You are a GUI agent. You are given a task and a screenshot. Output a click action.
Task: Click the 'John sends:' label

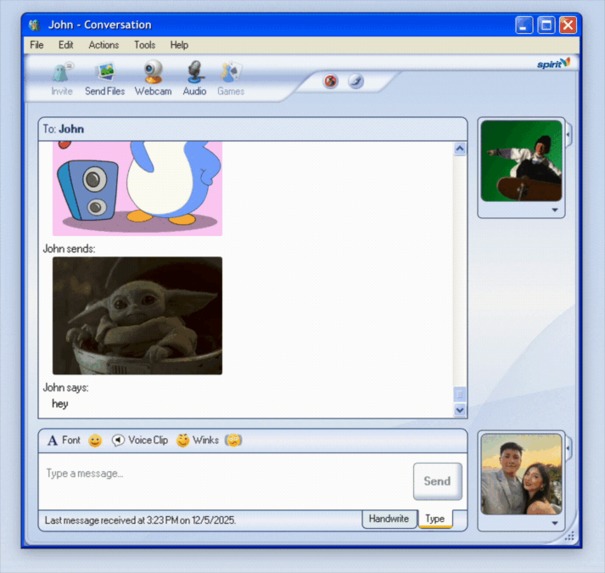pos(69,248)
